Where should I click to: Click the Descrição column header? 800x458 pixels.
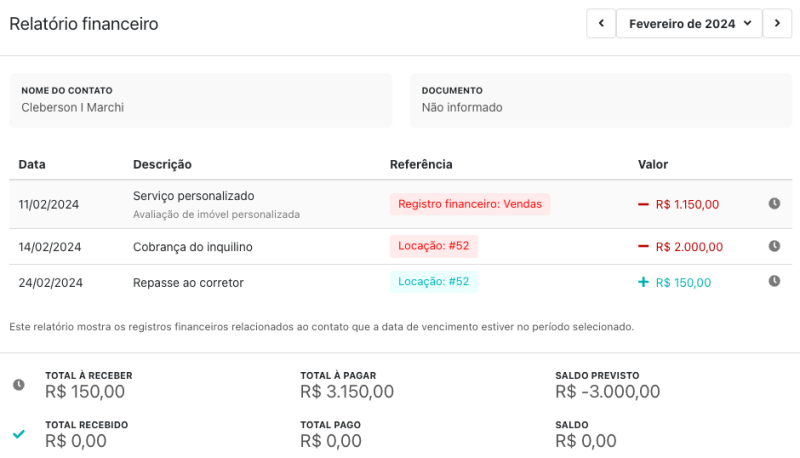162,164
